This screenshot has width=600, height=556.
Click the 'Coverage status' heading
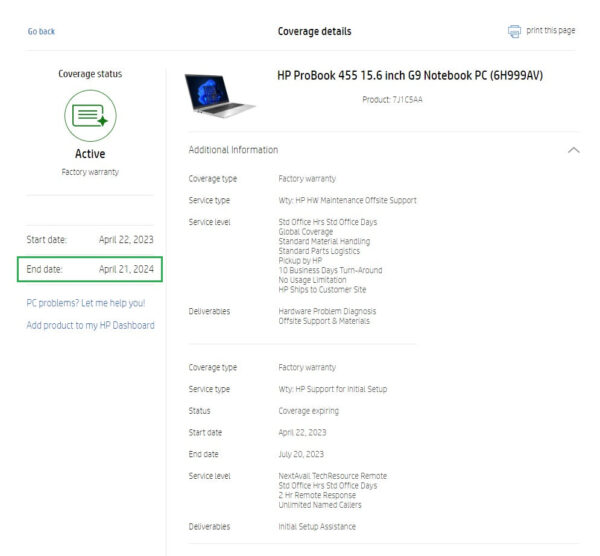[90, 74]
